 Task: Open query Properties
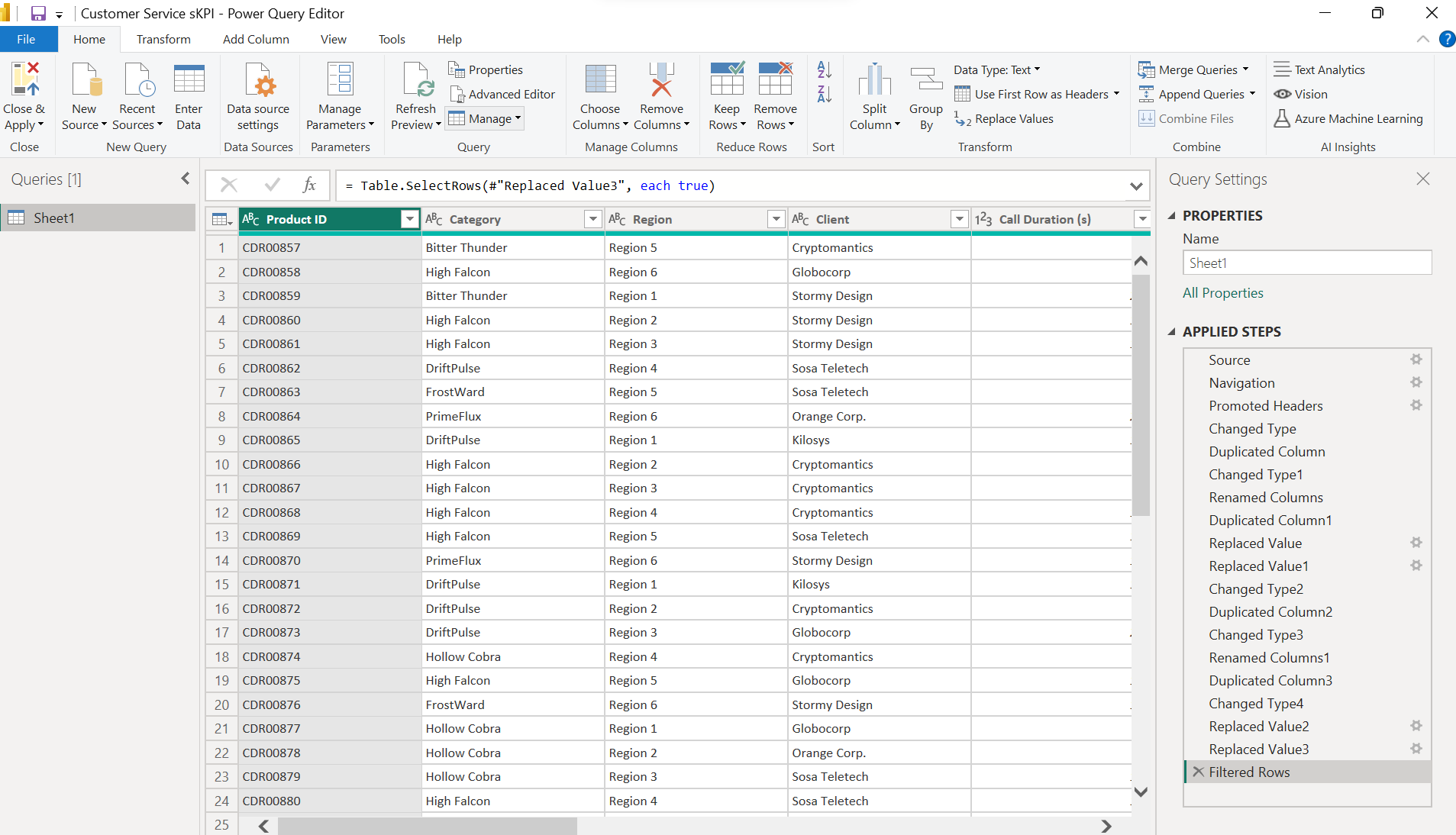[486, 70]
